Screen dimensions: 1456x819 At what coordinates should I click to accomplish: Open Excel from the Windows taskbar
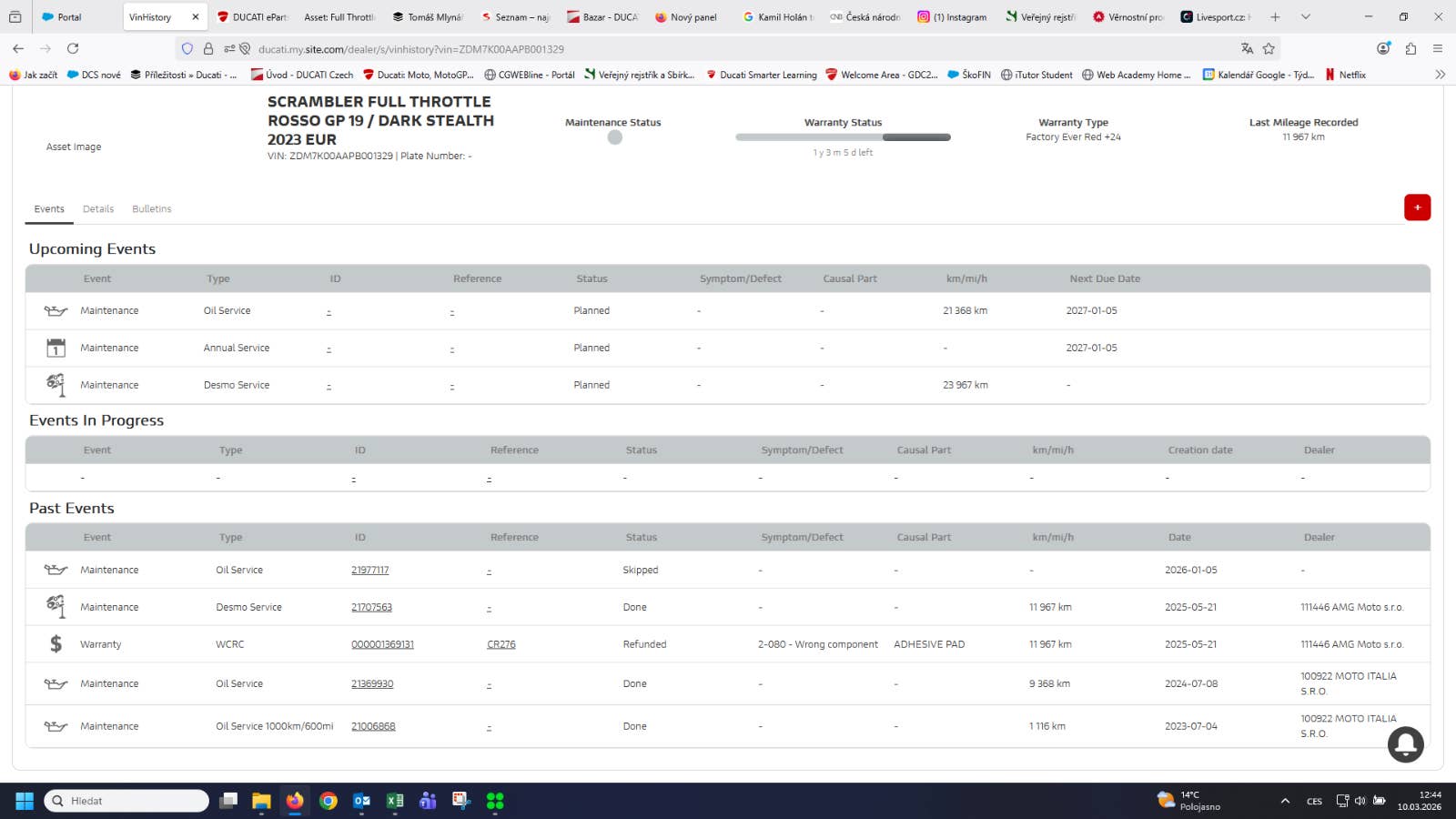395,801
